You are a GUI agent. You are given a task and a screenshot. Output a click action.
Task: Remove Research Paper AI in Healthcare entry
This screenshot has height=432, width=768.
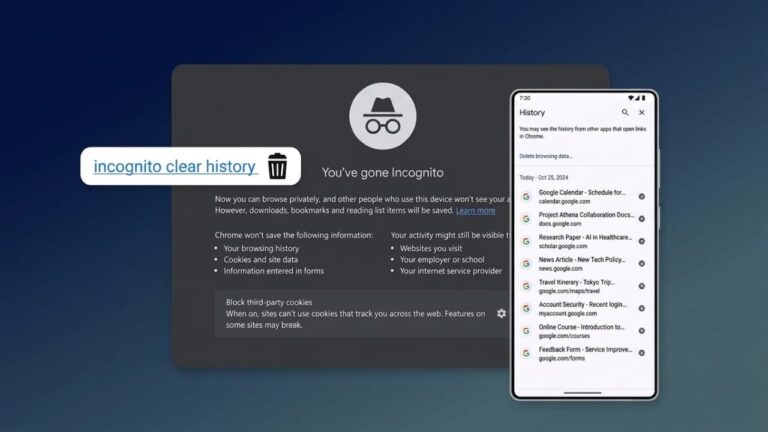[642, 241]
